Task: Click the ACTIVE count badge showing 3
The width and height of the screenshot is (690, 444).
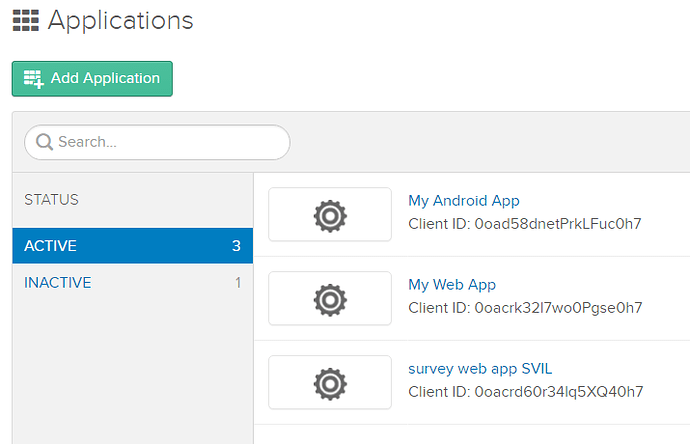Action: (236, 246)
